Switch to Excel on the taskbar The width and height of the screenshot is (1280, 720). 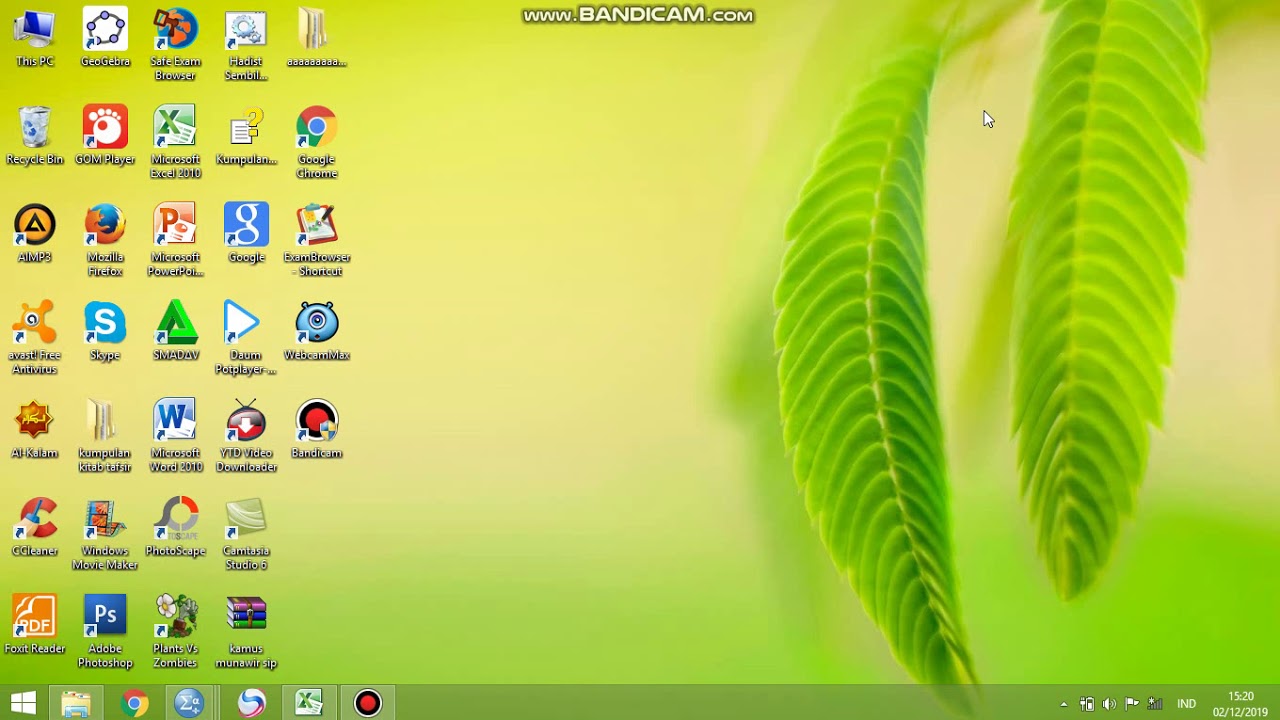tap(309, 703)
